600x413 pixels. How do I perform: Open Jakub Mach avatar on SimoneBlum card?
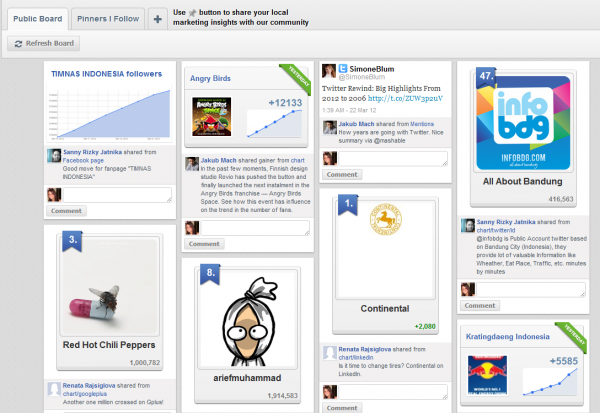[x=330, y=127]
